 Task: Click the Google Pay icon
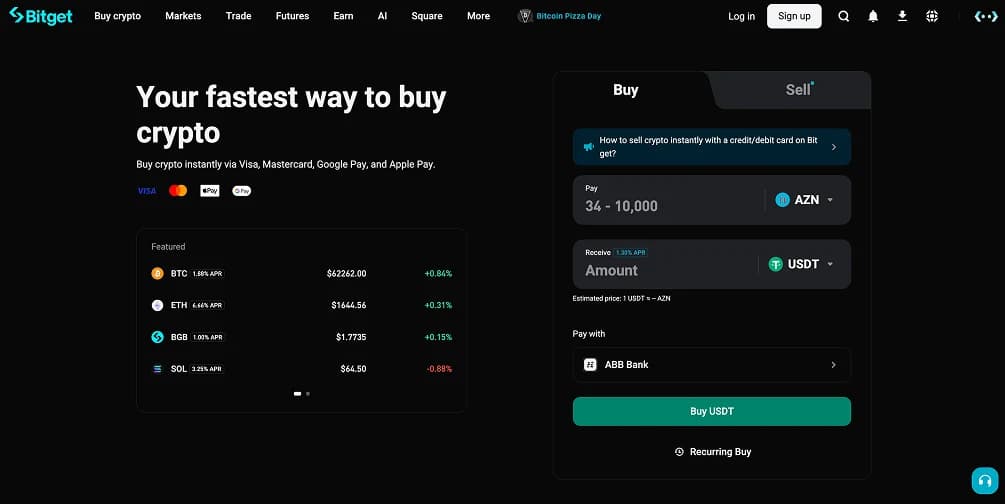point(242,190)
